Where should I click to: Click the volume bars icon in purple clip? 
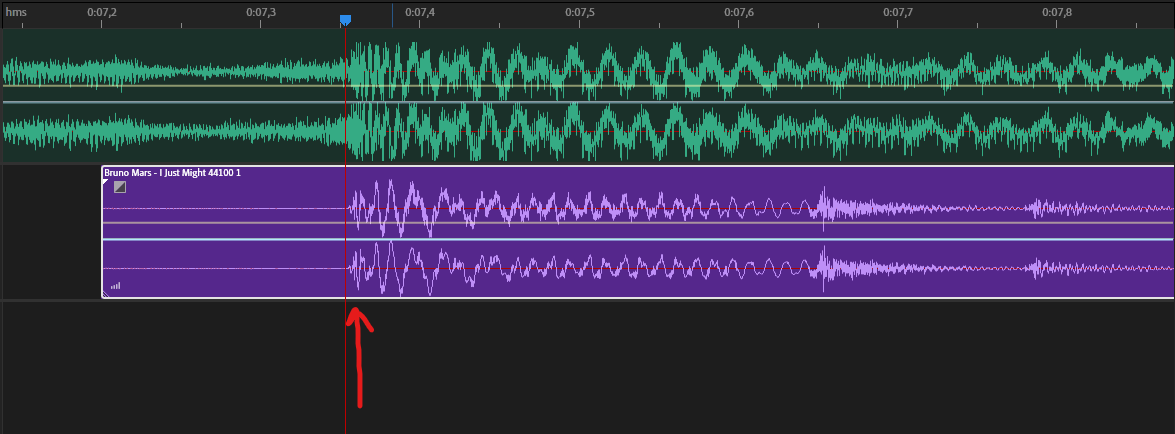(115, 286)
